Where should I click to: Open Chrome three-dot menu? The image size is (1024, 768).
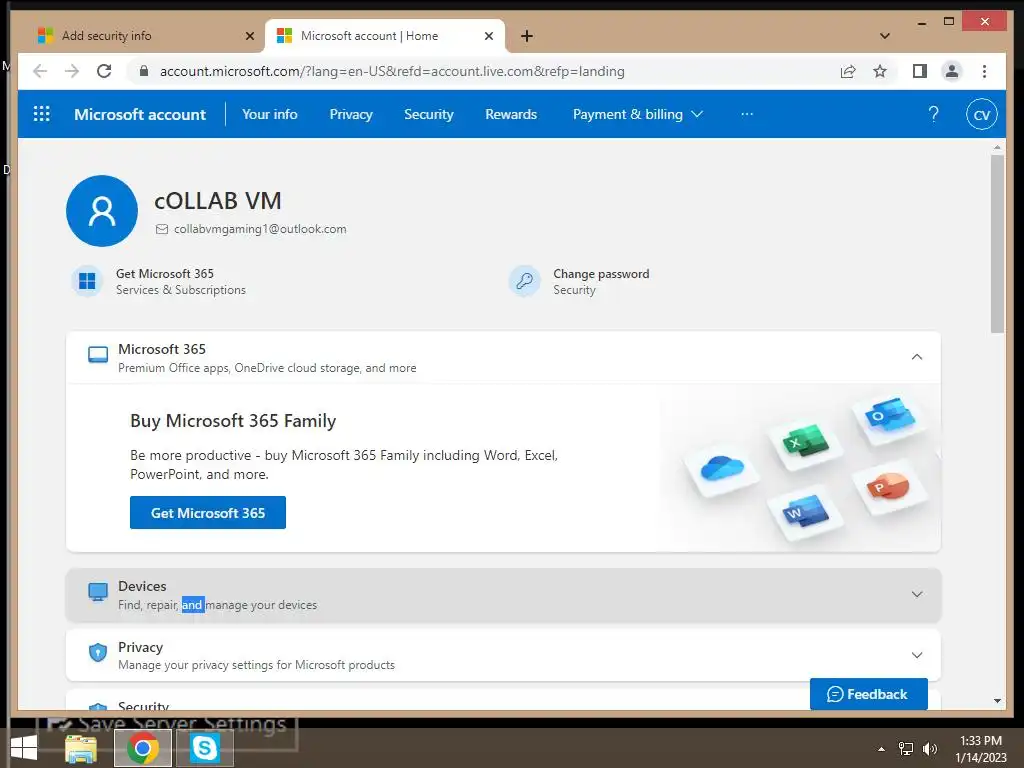coord(984,71)
